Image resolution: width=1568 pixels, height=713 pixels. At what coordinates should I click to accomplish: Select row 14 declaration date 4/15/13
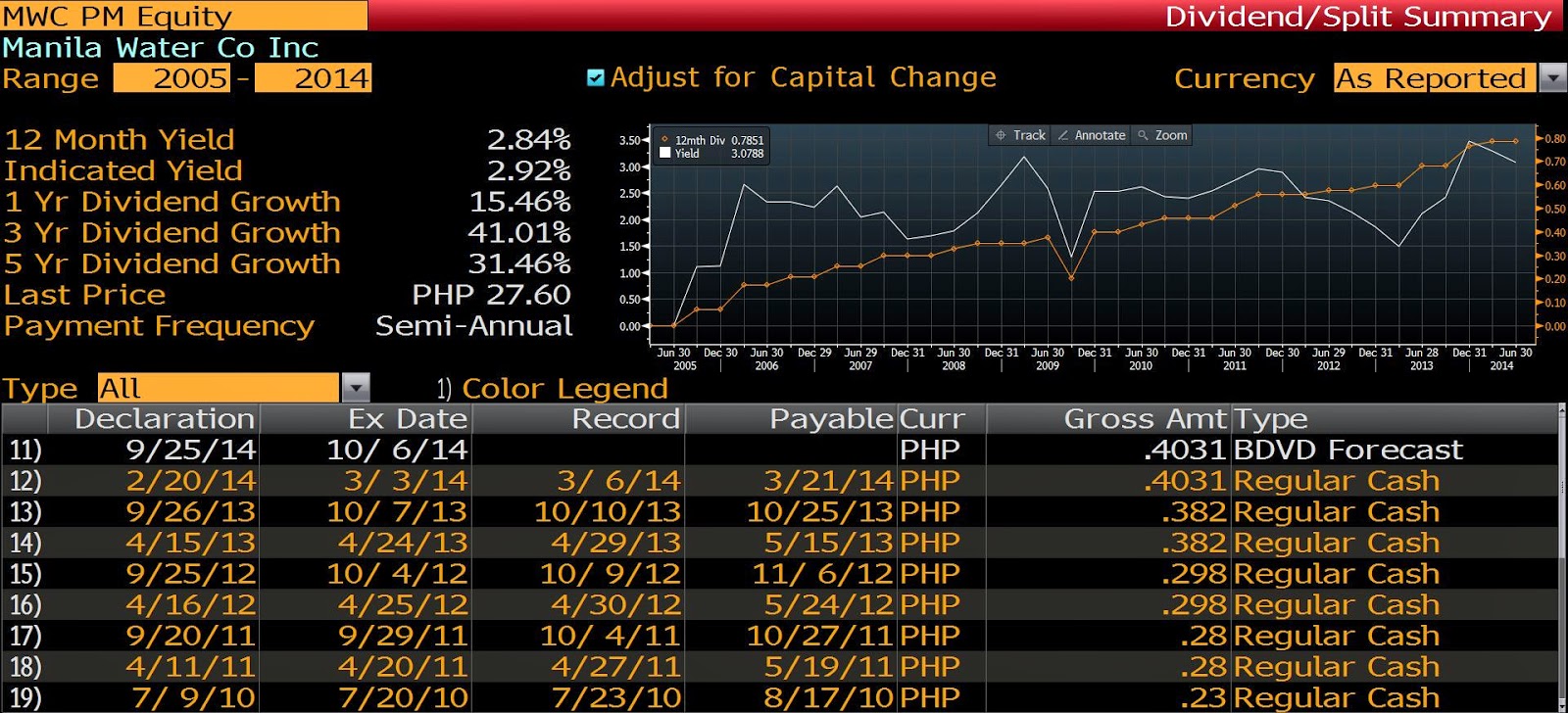click(190, 543)
